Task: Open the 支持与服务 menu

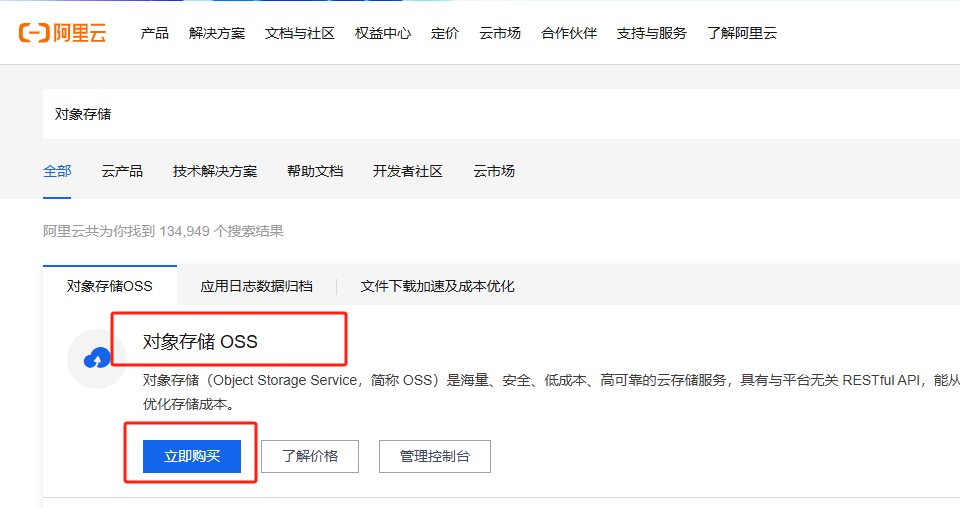Action: pyautogui.click(x=651, y=33)
